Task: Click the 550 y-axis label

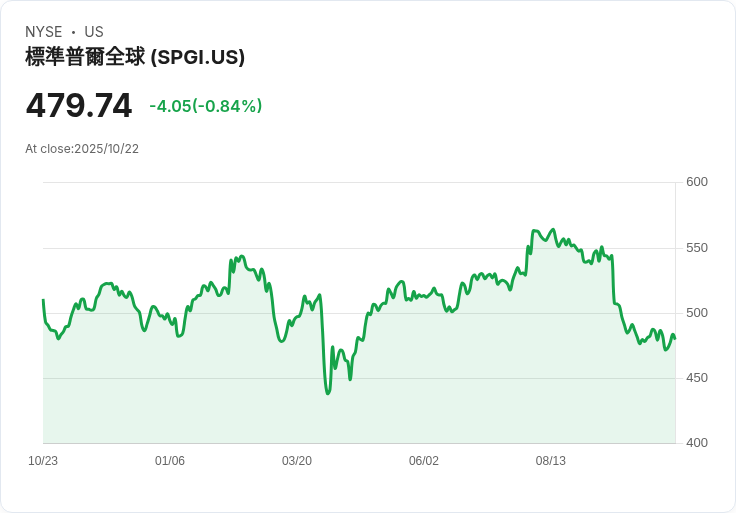Action: click(x=697, y=248)
